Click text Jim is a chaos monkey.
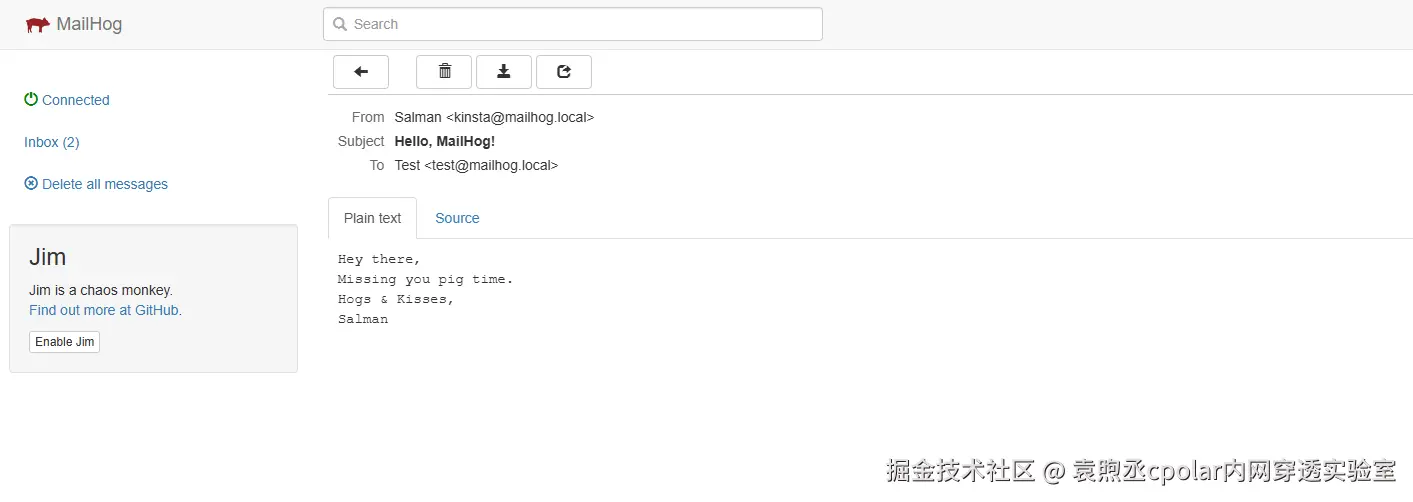 [101, 290]
